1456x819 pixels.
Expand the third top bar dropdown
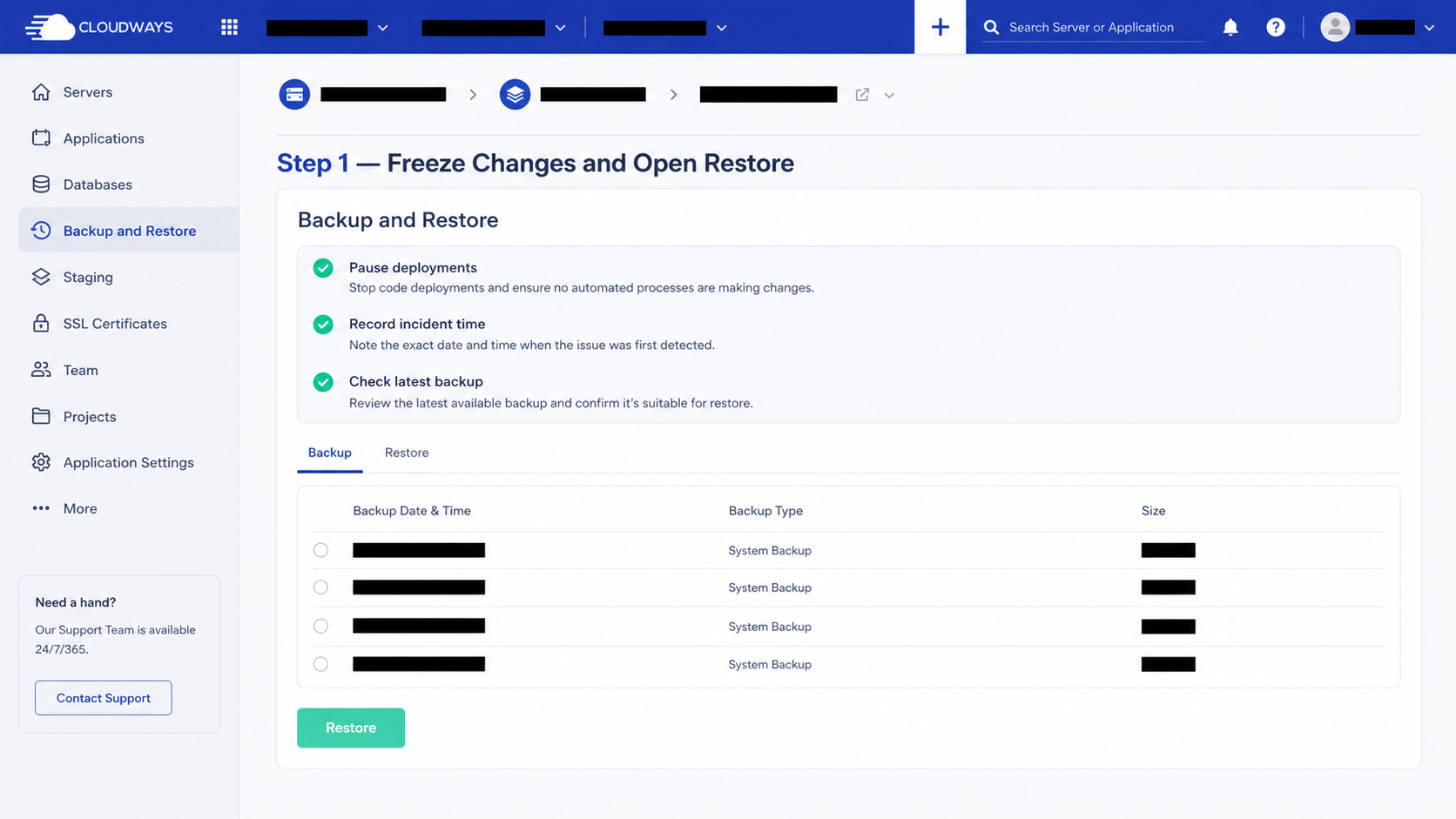point(721,28)
